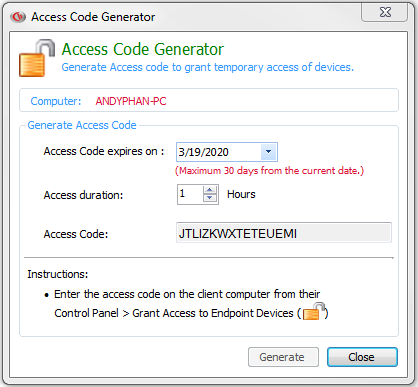Click the Maximum 30 days red note
418x387 pixels.
tap(269, 171)
